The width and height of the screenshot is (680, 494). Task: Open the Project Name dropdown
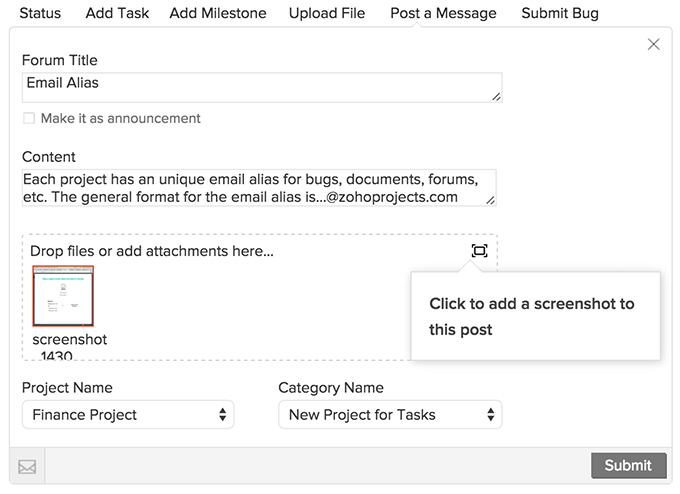(128, 415)
